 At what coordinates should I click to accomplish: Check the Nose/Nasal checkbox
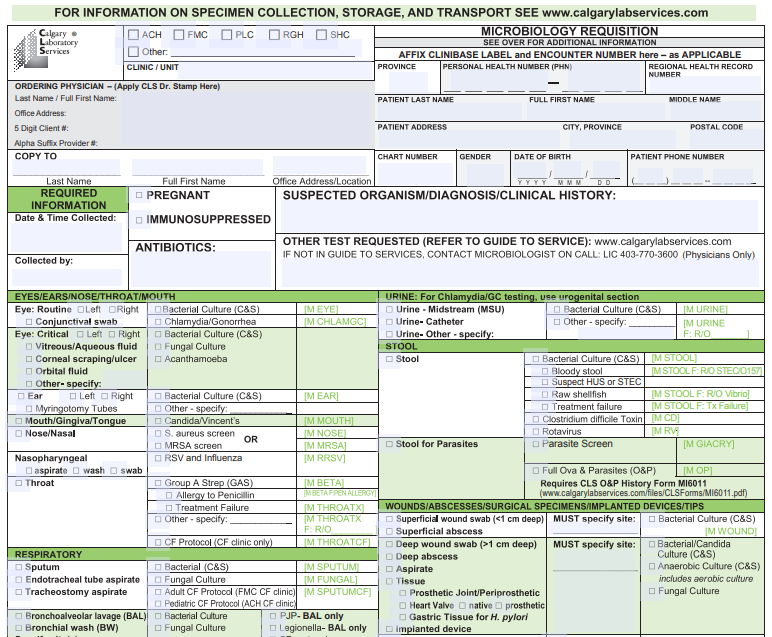click(19, 434)
